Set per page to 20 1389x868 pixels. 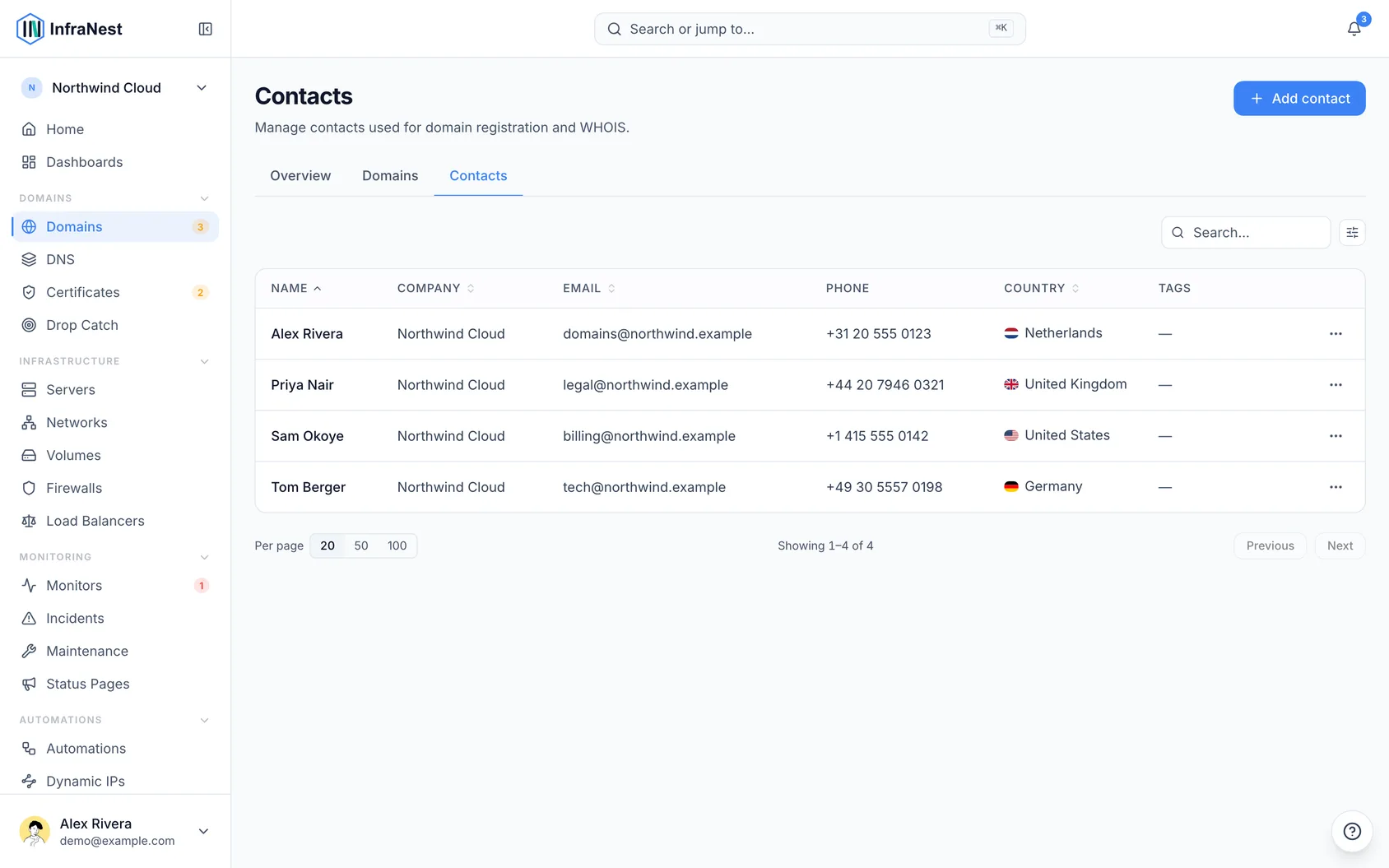point(328,545)
